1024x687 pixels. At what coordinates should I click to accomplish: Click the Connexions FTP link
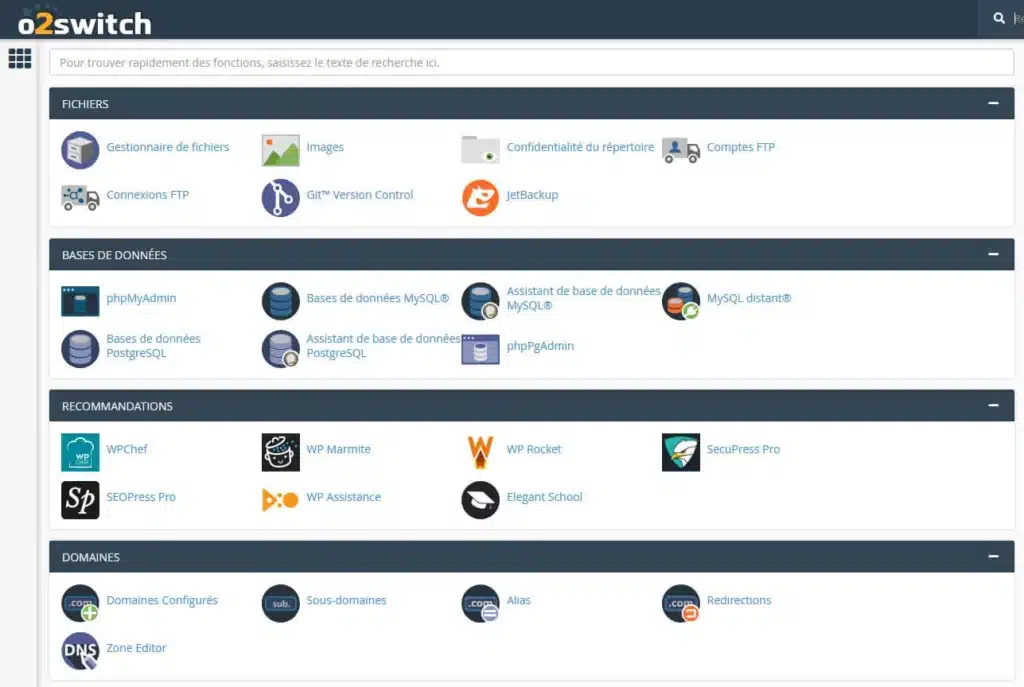[148, 195]
